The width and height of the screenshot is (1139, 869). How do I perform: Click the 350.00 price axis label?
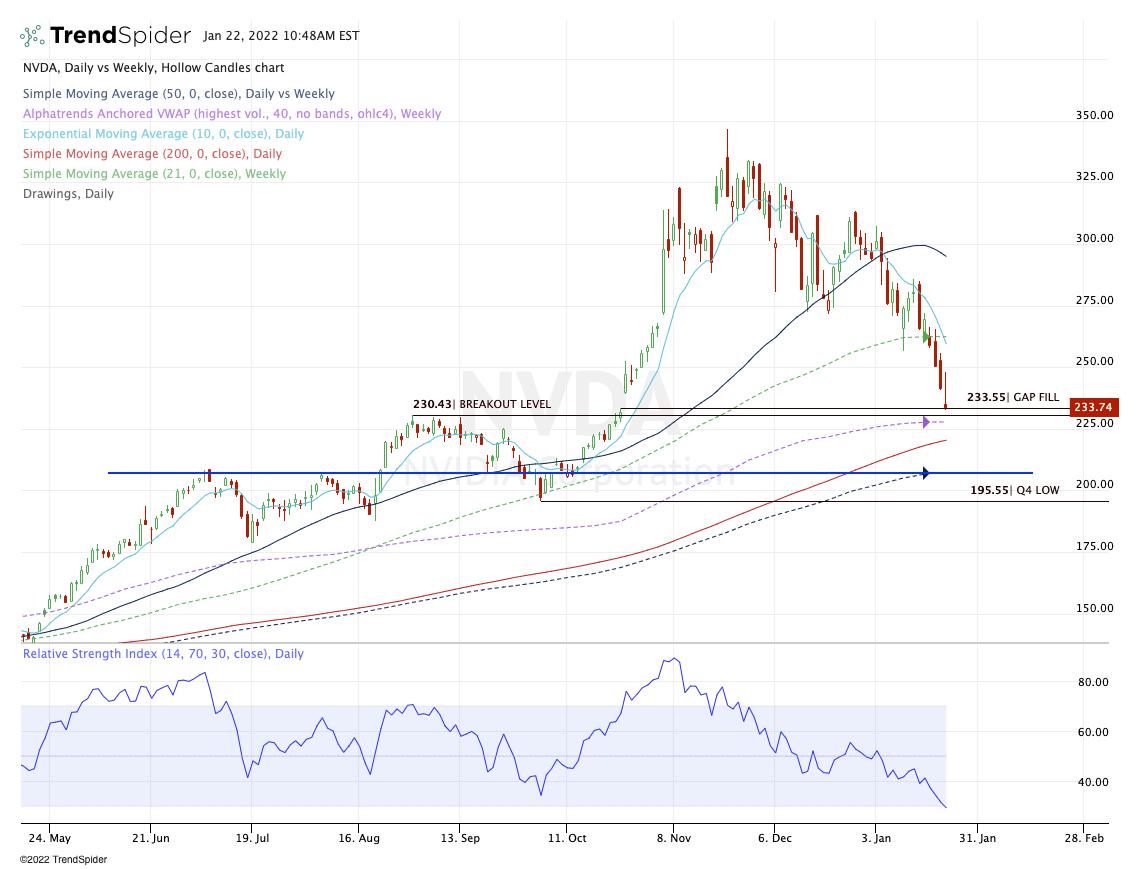tap(1095, 115)
